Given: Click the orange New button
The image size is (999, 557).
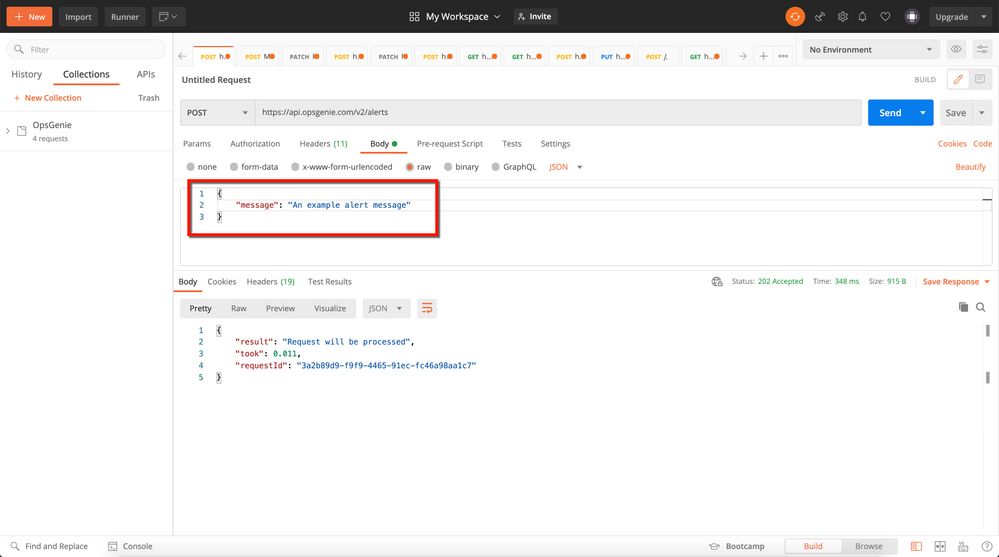Looking at the screenshot, I should (x=29, y=17).
